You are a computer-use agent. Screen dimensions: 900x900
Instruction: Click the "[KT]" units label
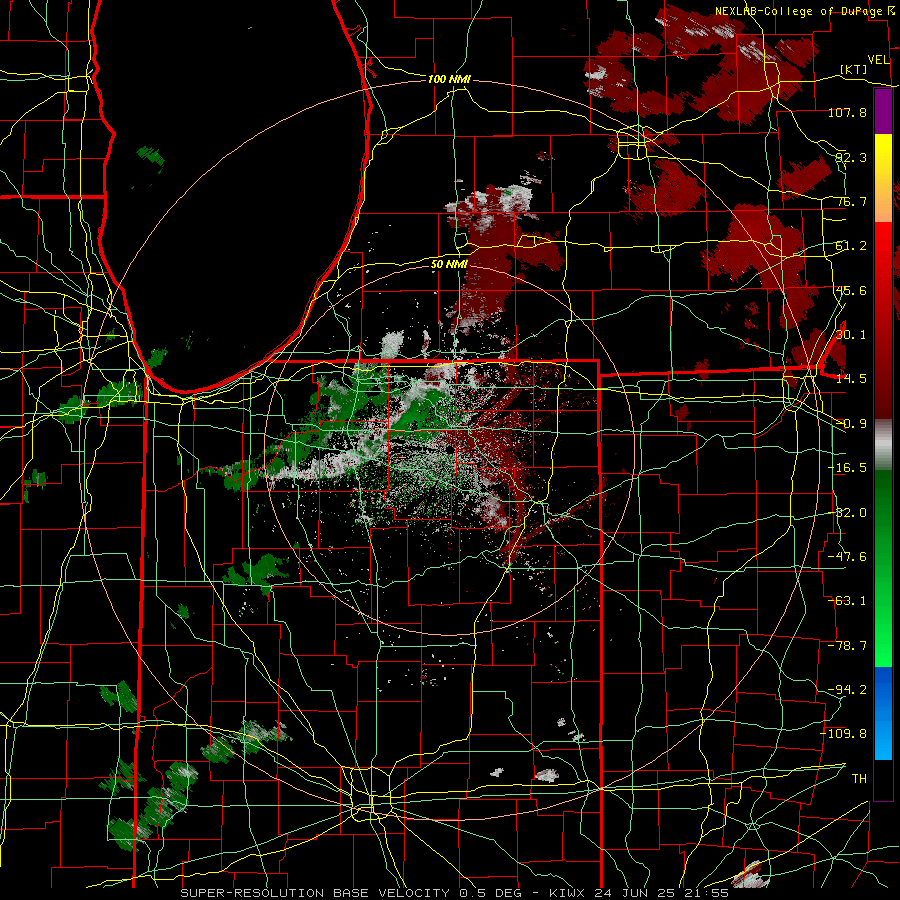[x=854, y=69]
